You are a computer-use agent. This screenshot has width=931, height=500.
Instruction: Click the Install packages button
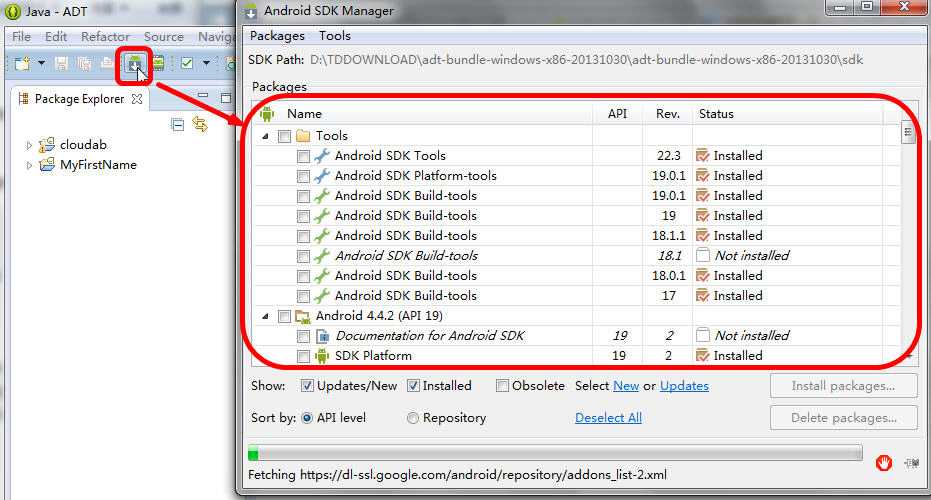[843, 386]
